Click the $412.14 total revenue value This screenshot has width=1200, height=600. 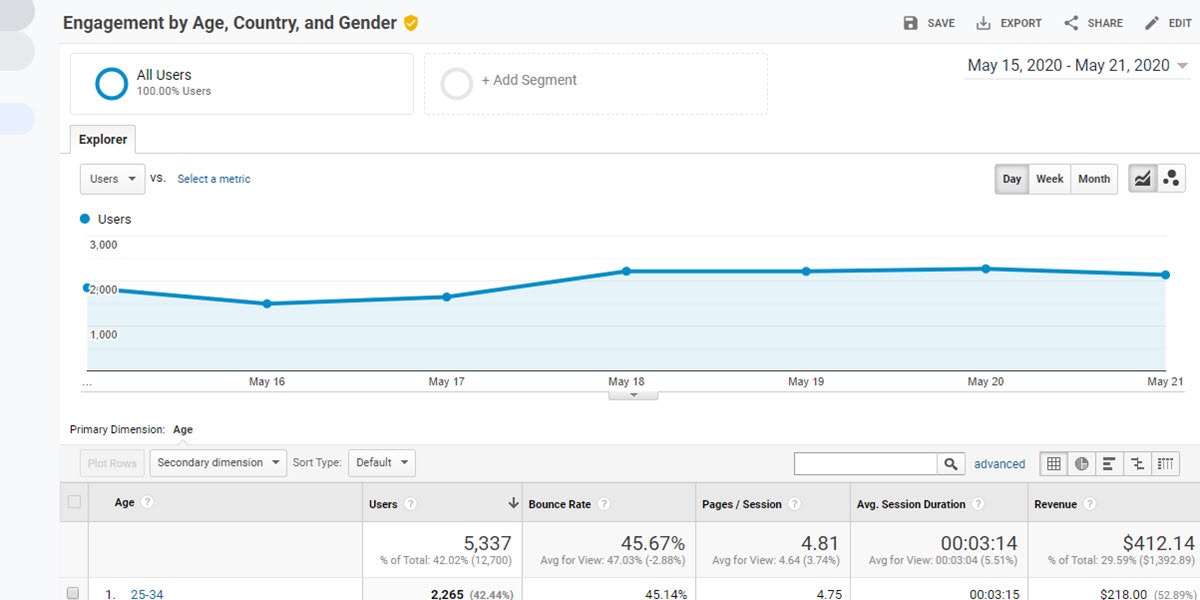coord(1158,543)
